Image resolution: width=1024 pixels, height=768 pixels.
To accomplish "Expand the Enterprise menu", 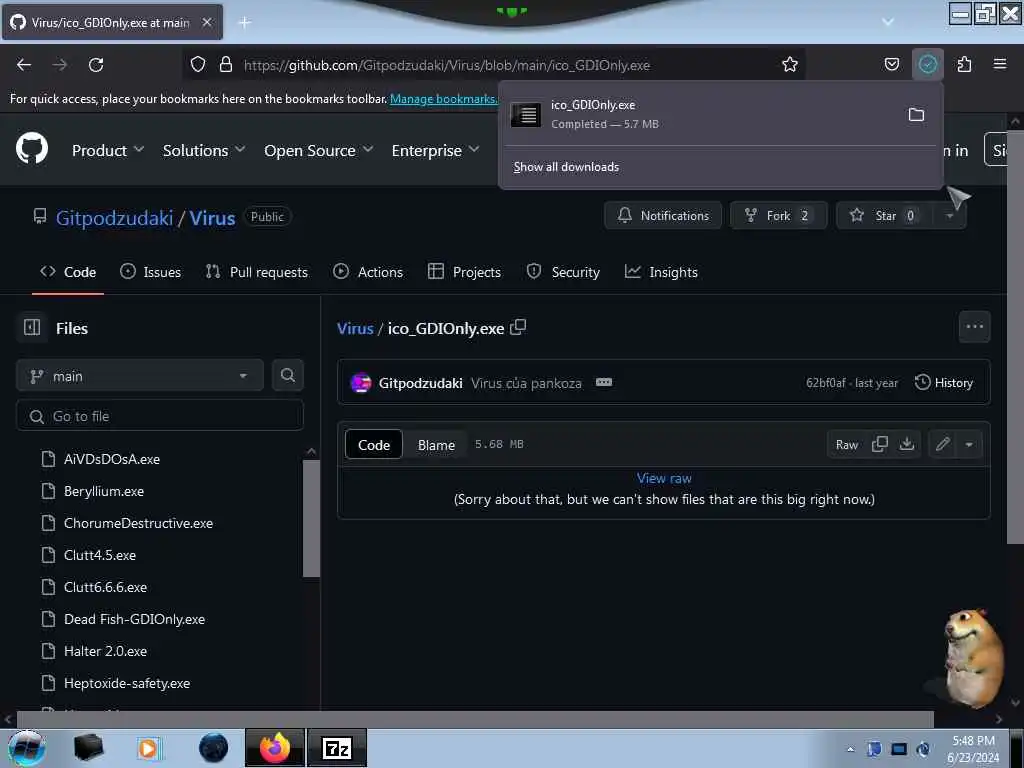I will tap(436, 150).
